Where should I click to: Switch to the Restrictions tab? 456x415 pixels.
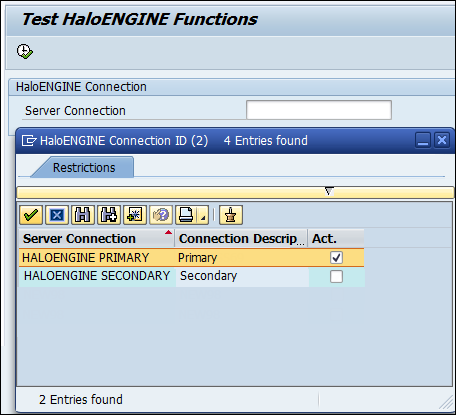(84, 167)
